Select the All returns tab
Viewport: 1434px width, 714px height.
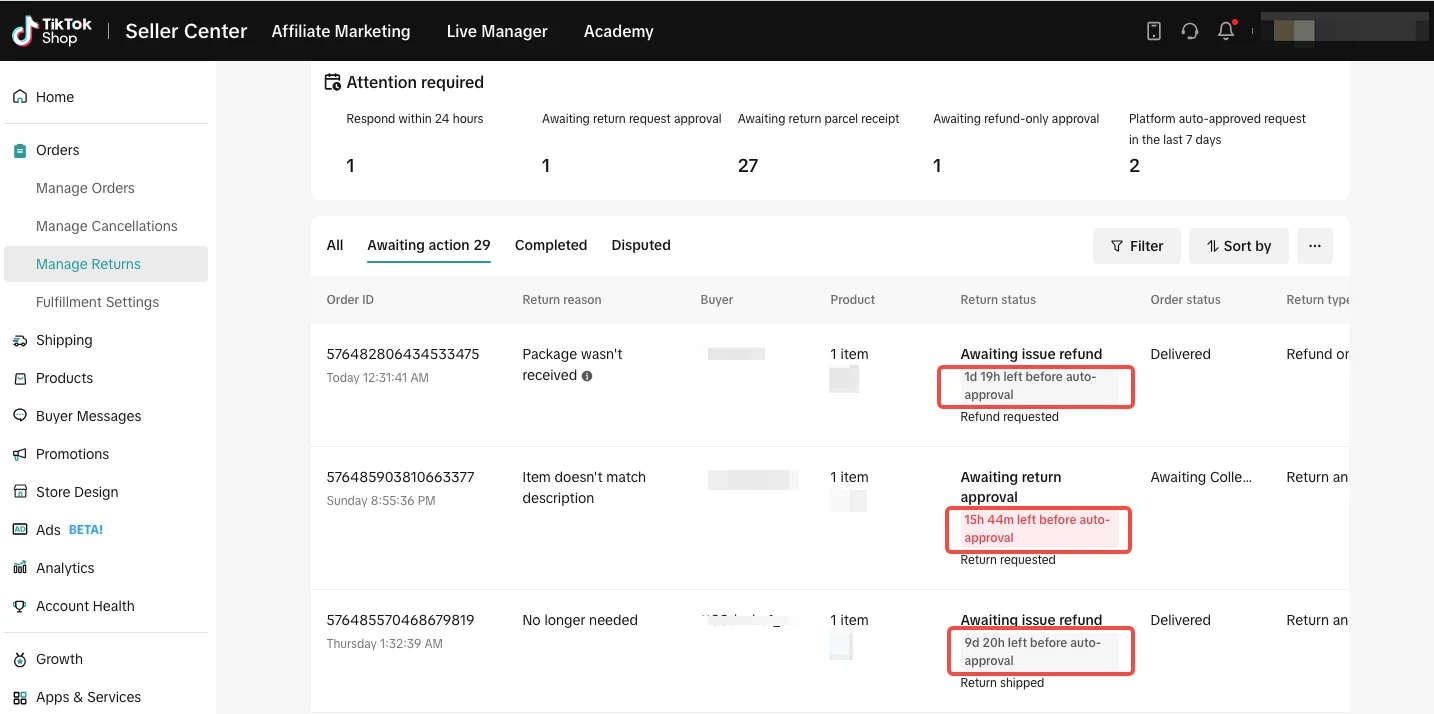point(335,245)
